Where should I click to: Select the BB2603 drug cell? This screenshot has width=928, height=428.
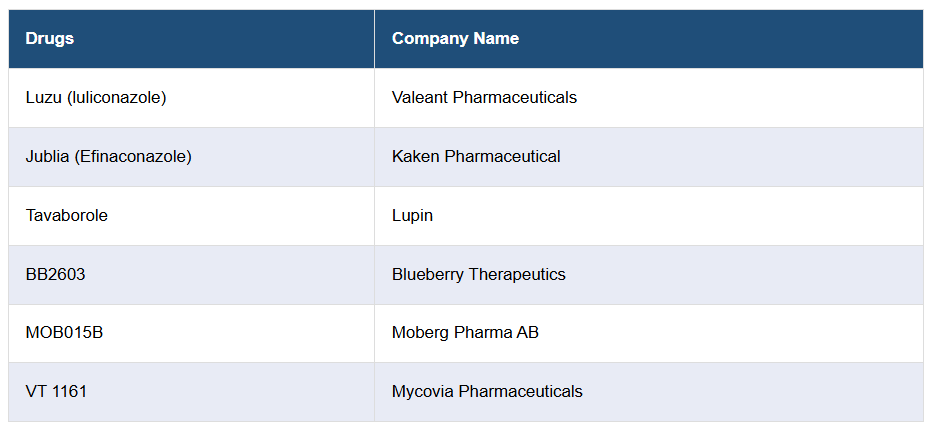tap(55, 275)
